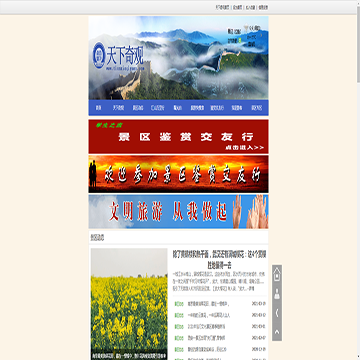Open the bold featured news headline
The image size is (360, 360).
tap(220, 260)
